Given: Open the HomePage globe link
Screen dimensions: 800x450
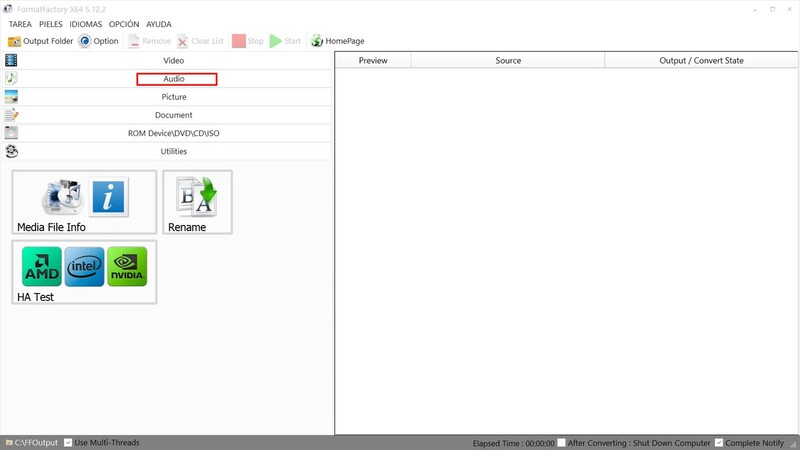Looking at the screenshot, I should 337,41.
